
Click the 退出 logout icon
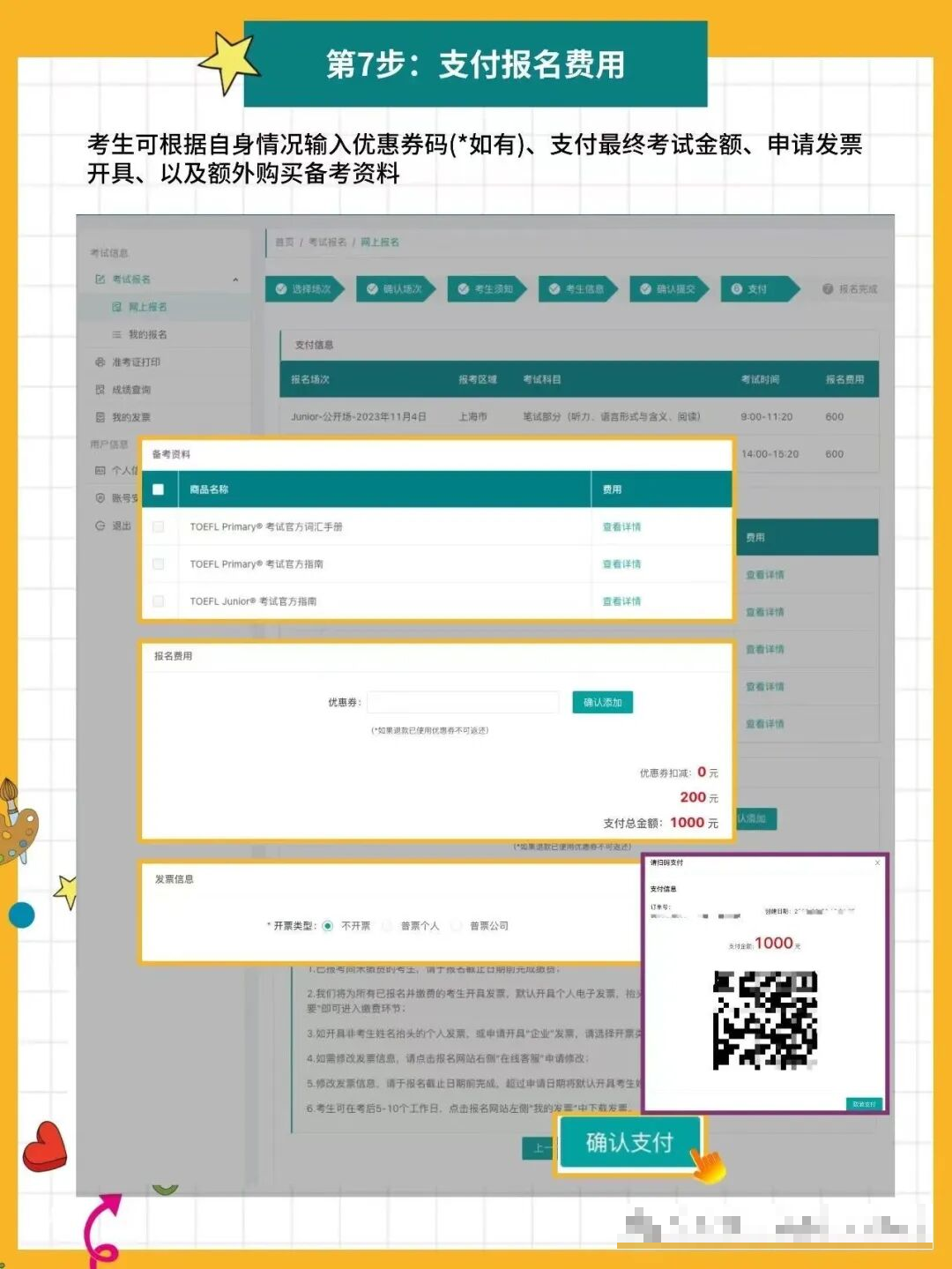[100, 527]
